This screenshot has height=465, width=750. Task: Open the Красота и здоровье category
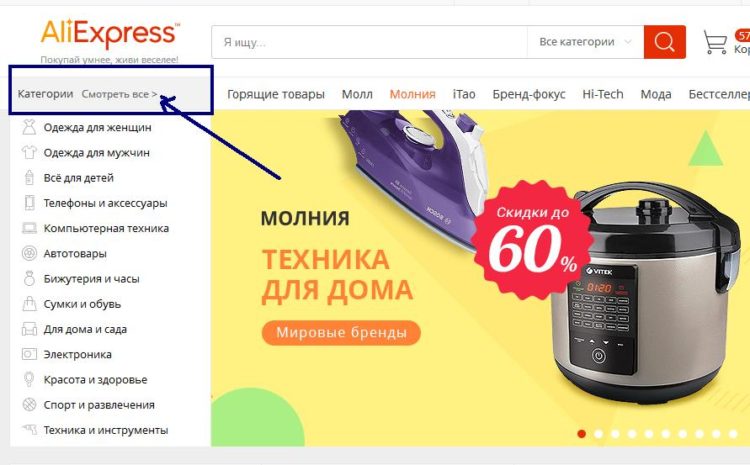point(95,380)
